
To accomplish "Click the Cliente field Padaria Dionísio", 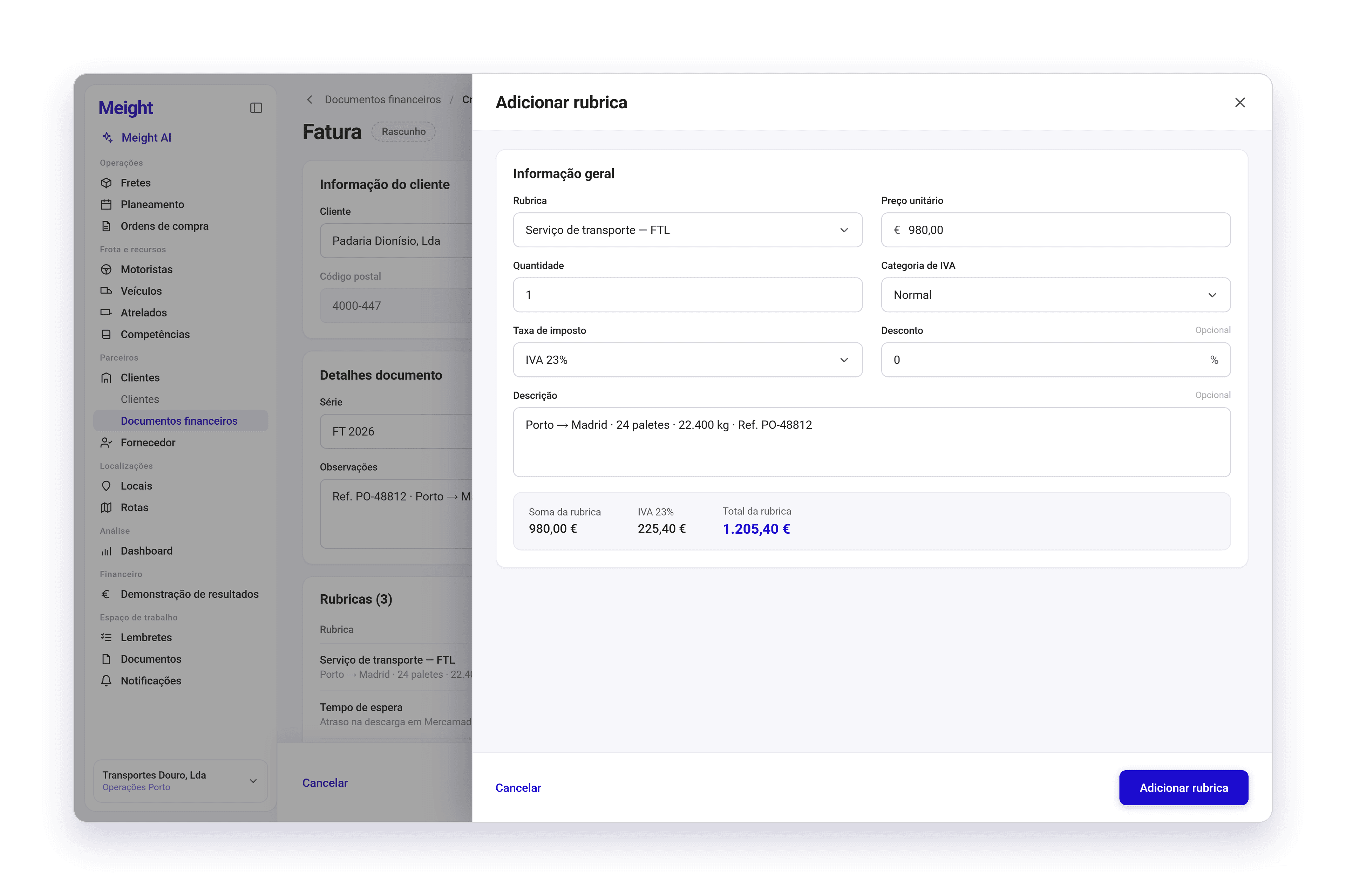I will tap(396, 241).
